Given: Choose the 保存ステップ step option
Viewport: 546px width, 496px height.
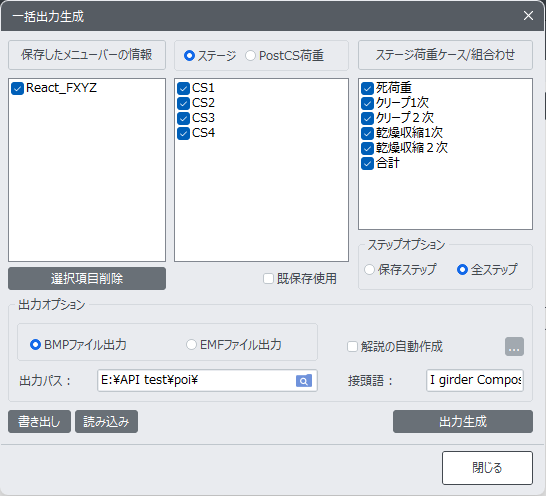Looking at the screenshot, I should pos(369,269).
